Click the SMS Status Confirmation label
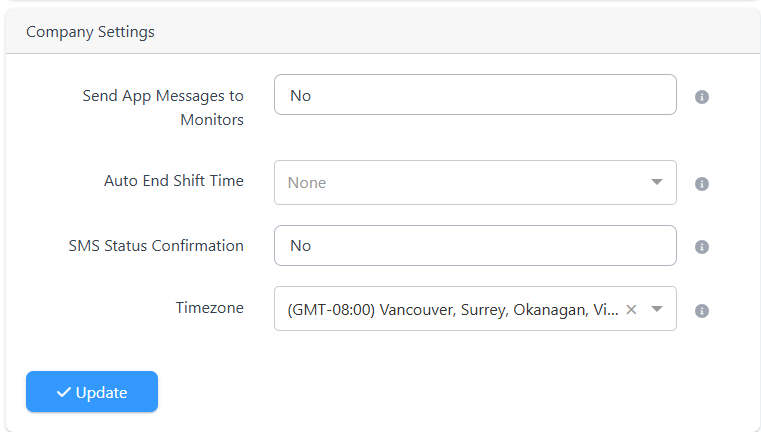Image resolution: width=761 pixels, height=432 pixels. point(156,246)
